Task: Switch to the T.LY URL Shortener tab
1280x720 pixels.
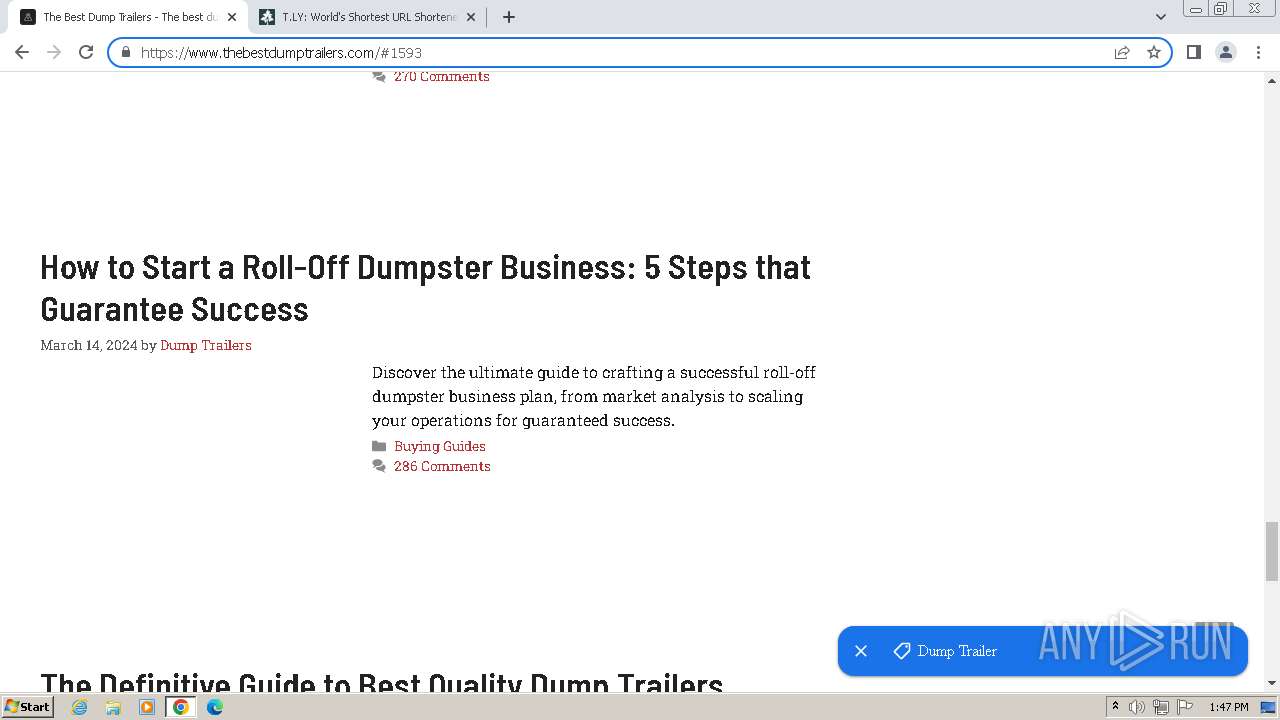Action: coord(365,17)
